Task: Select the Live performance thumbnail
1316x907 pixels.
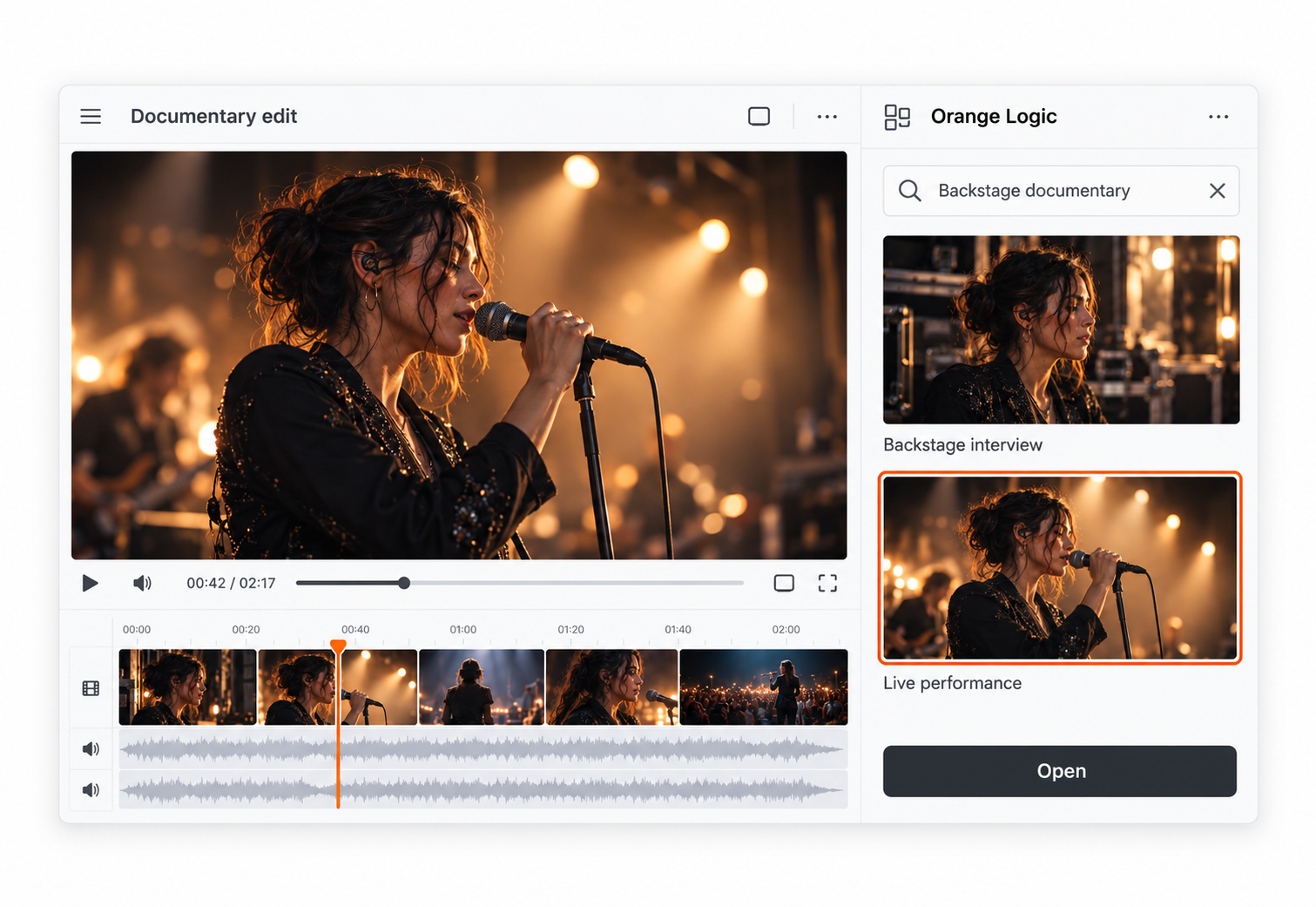Action: pos(1060,568)
